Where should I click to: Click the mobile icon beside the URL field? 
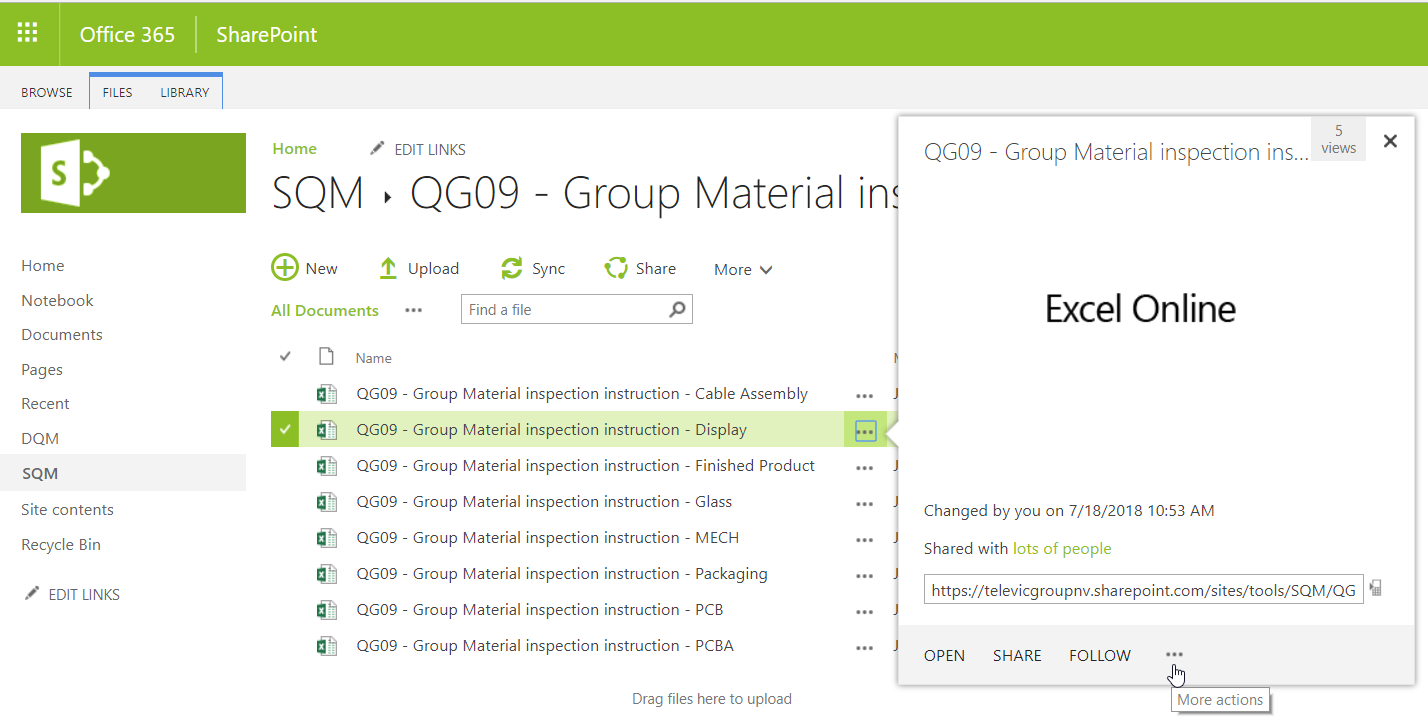pyautogui.click(x=1376, y=589)
